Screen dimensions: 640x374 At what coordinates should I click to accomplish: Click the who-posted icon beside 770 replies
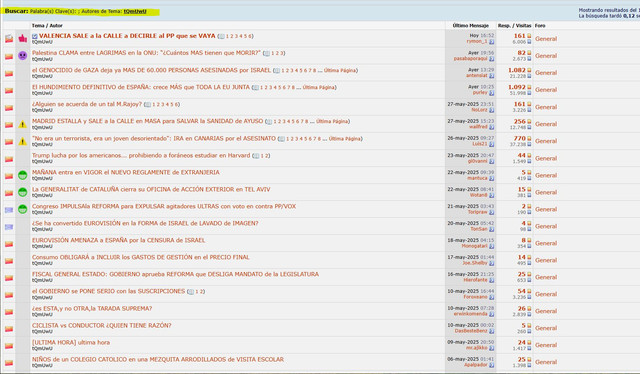click(529, 138)
